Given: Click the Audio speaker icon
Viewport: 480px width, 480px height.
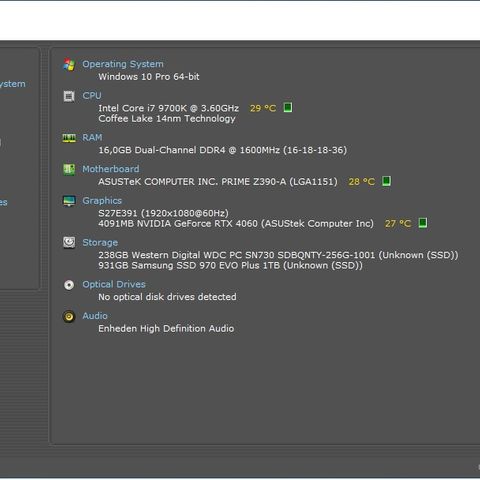Looking at the screenshot, I should [x=69, y=316].
